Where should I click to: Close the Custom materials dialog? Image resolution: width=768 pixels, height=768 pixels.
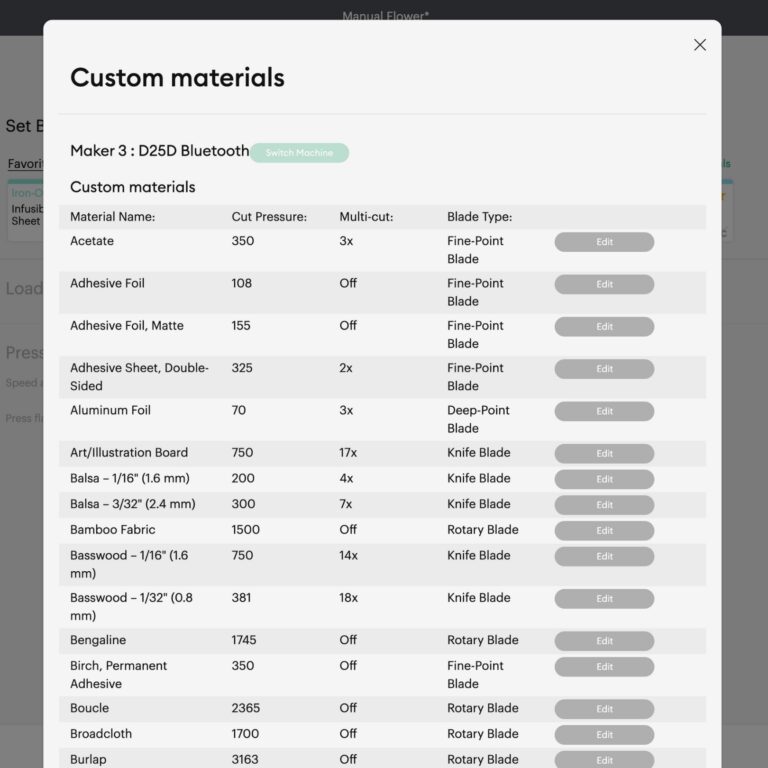700,45
